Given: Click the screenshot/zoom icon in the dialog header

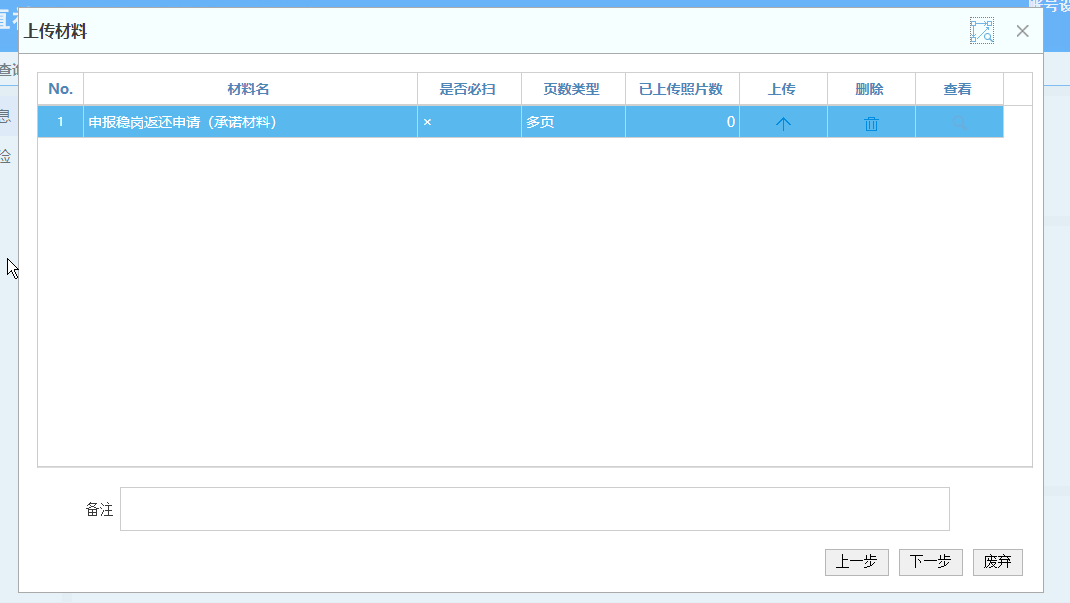Looking at the screenshot, I should click(x=981, y=31).
